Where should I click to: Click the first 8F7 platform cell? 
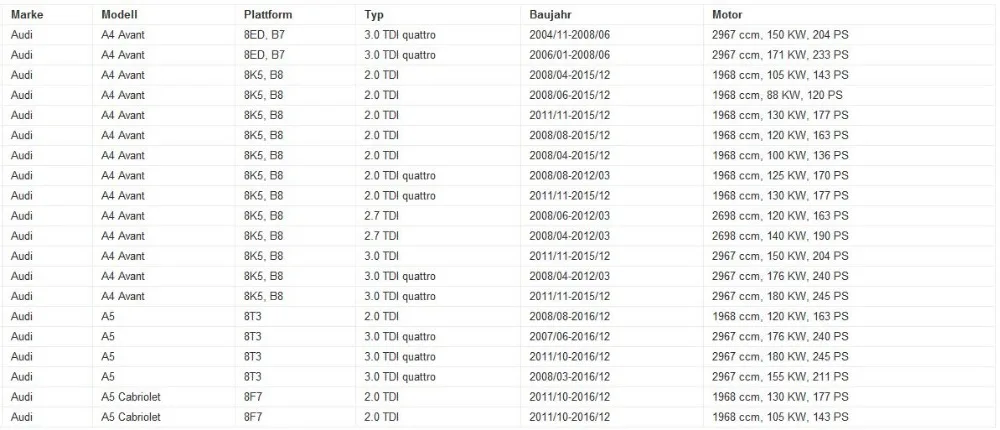[x=295, y=397]
